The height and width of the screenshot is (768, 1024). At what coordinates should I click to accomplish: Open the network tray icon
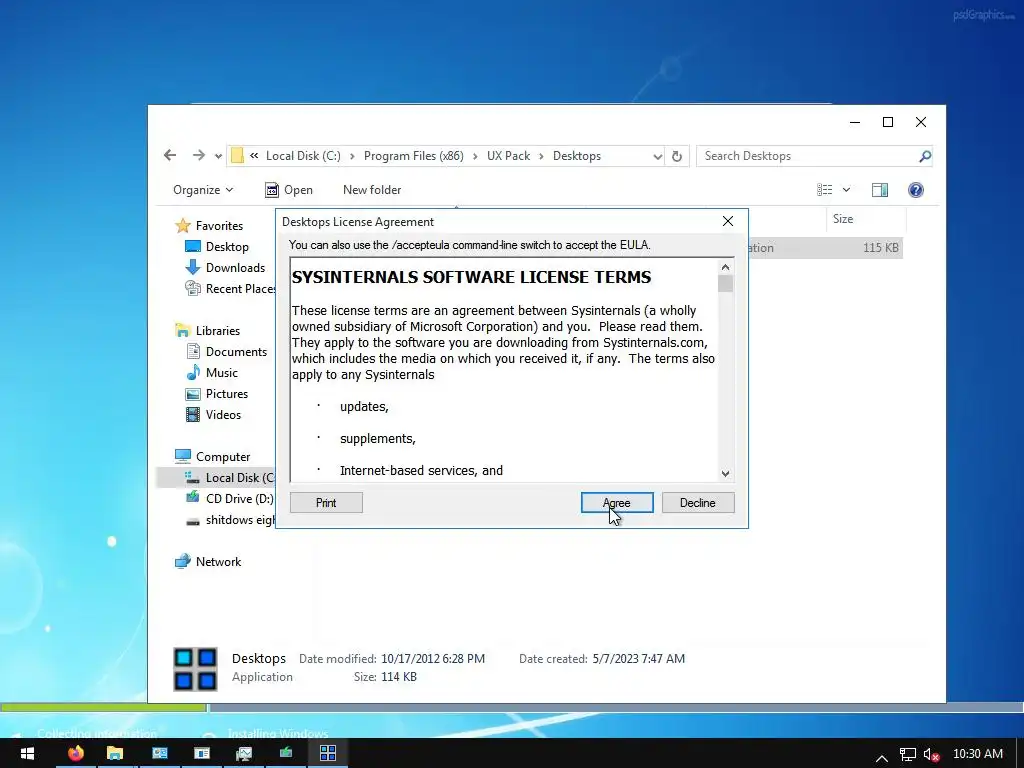(x=907, y=755)
